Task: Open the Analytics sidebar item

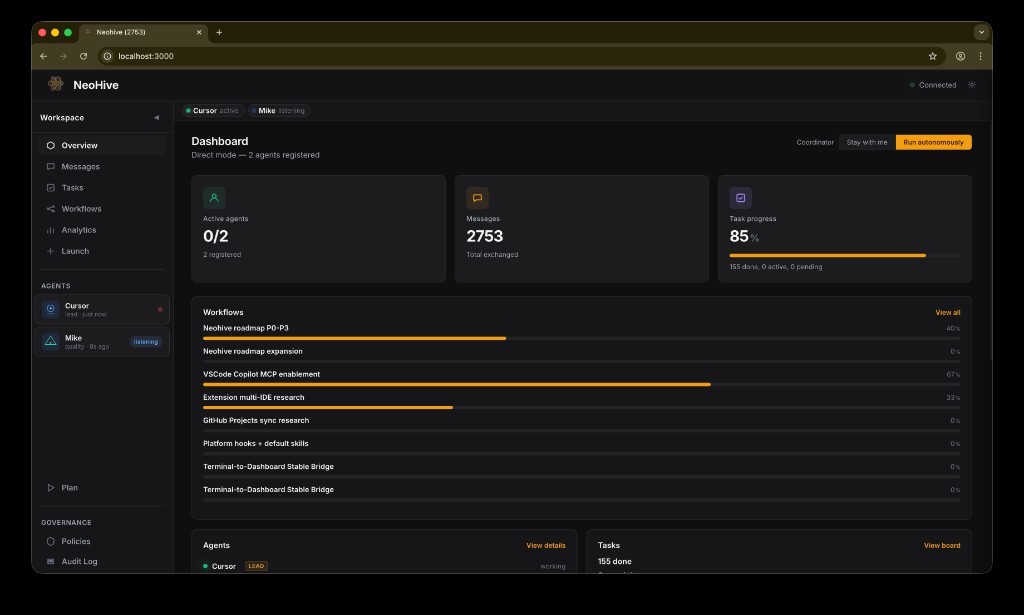Action: (102, 230)
